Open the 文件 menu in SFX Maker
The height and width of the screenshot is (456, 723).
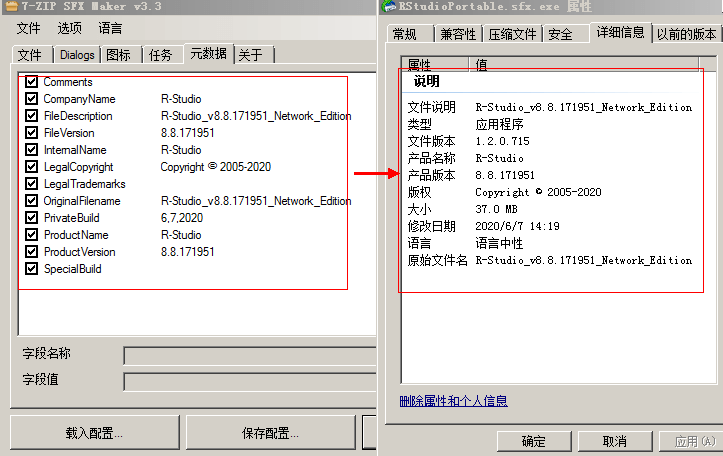pyautogui.click(x=29, y=28)
